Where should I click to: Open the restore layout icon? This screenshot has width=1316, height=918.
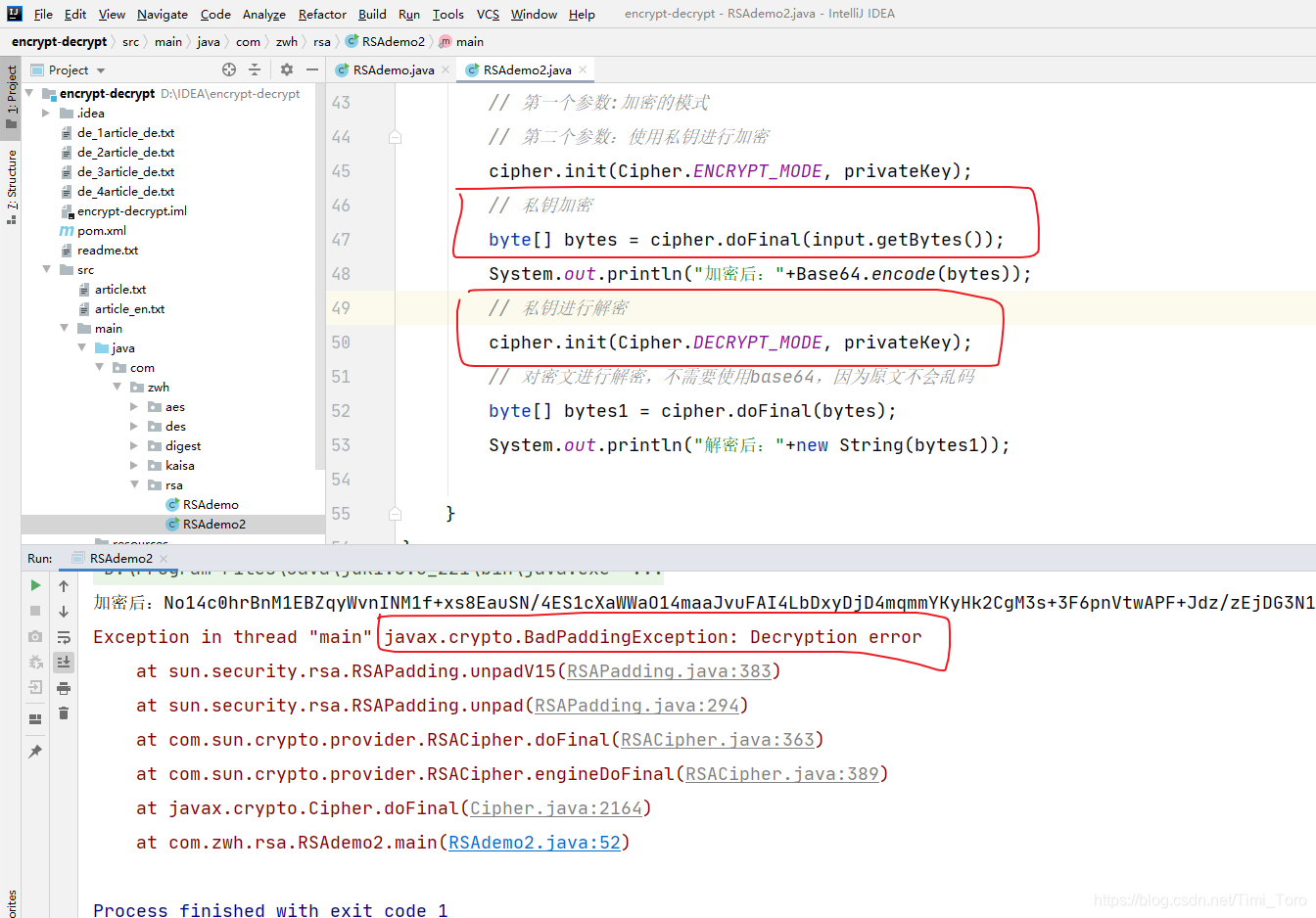35,719
